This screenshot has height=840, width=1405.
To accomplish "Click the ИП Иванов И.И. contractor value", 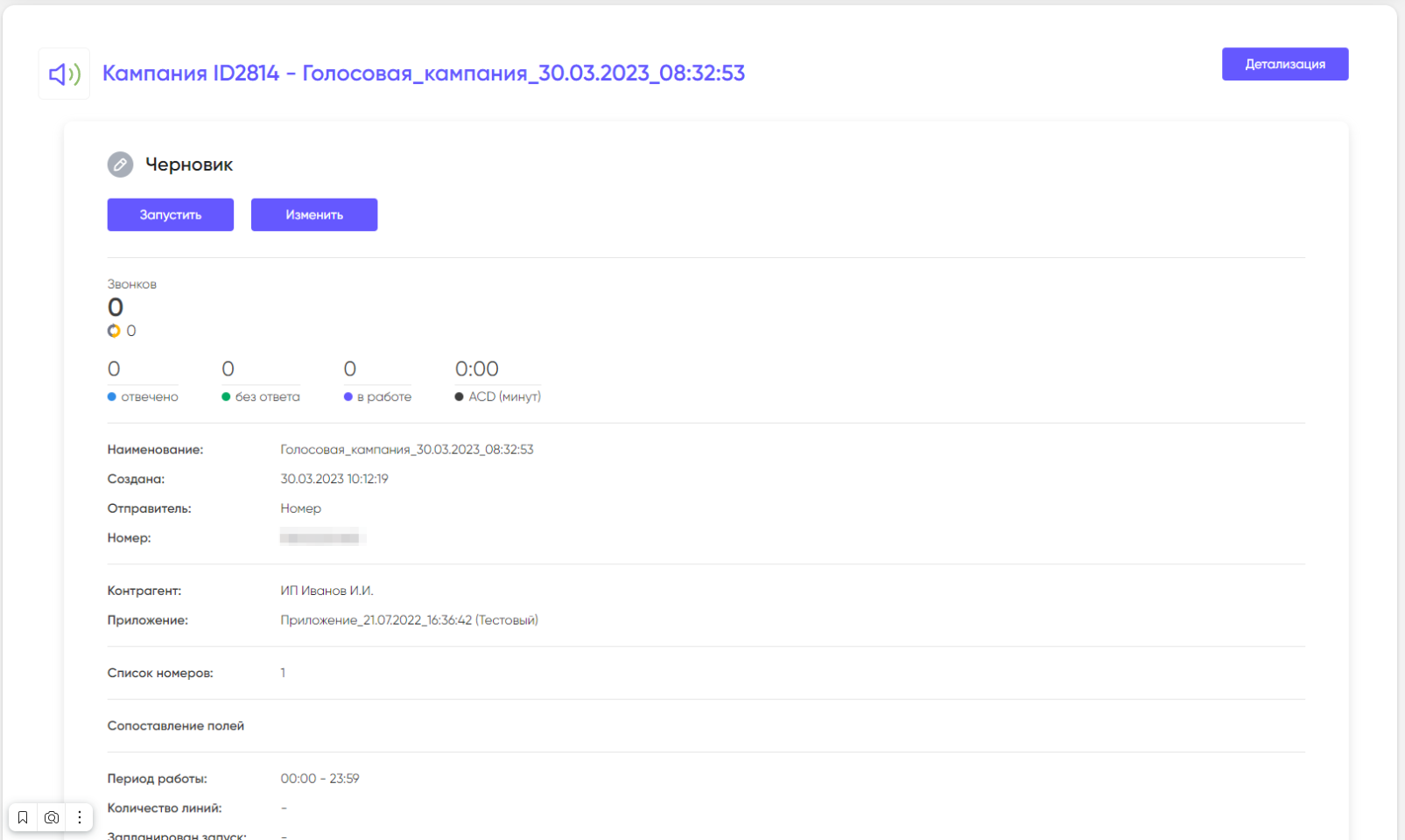I will [x=327, y=591].
